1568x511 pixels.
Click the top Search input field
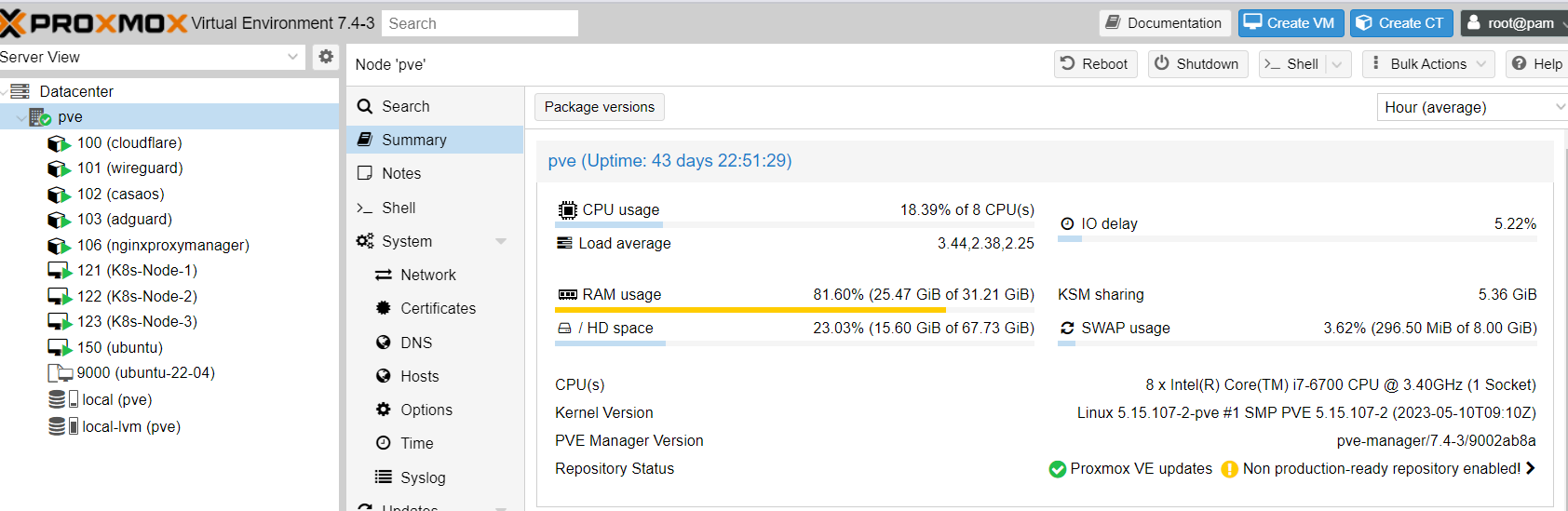480,23
